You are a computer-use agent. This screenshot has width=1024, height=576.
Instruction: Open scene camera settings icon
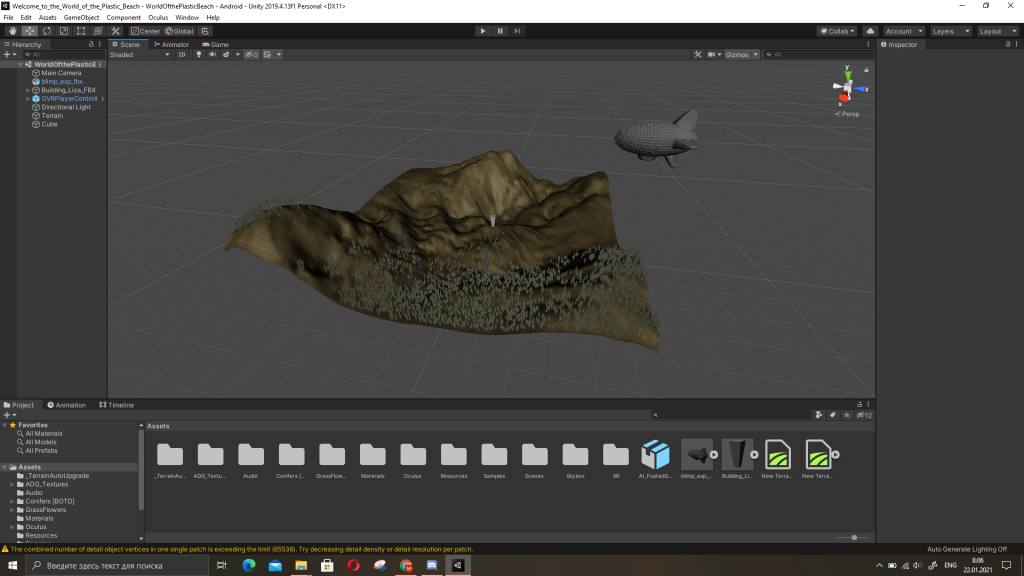tap(714, 54)
